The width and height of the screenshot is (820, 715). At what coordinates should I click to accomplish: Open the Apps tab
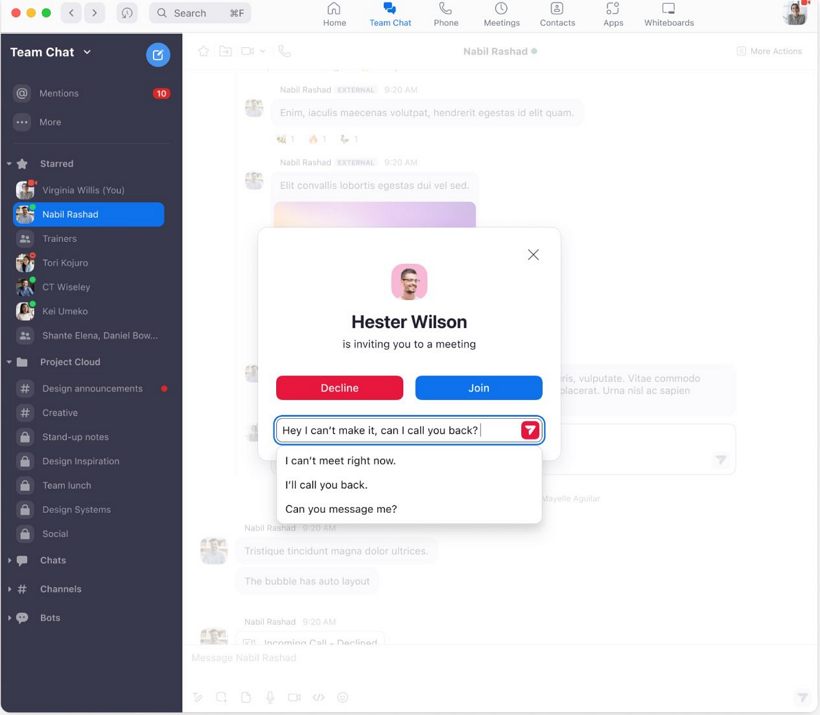pyautogui.click(x=613, y=15)
